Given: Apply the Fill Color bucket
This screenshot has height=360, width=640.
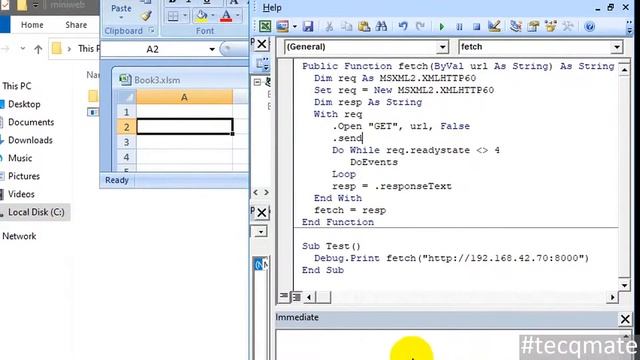Looking at the screenshot, I should tap(201, 16).
